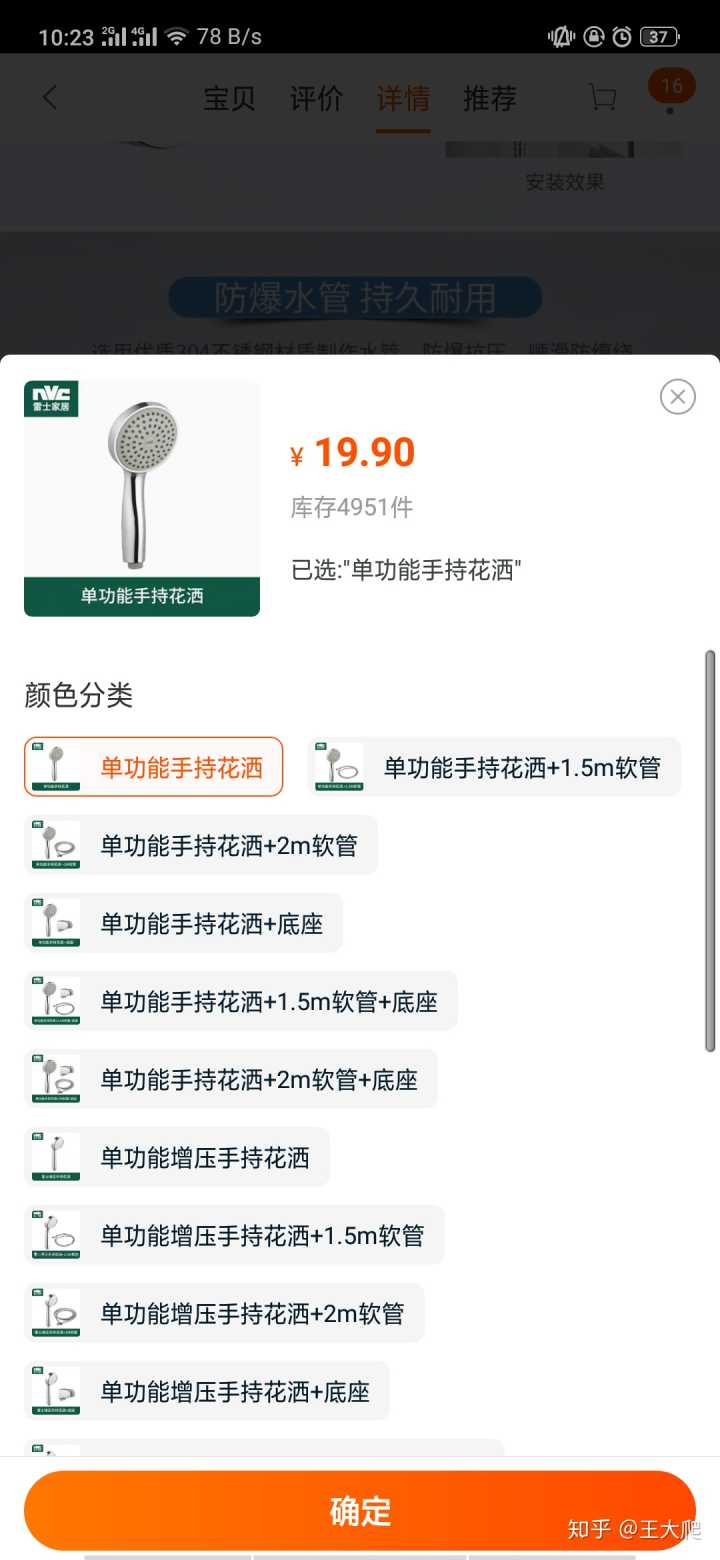Switch to the 宝贝 tab
This screenshot has width=720, height=1560.
tap(229, 98)
